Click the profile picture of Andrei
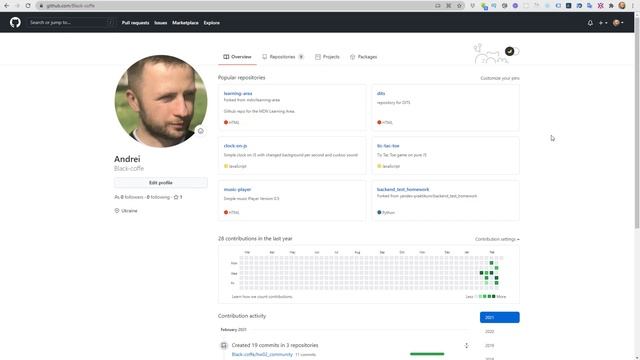The width and height of the screenshot is (640, 360). pyautogui.click(x=161, y=101)
